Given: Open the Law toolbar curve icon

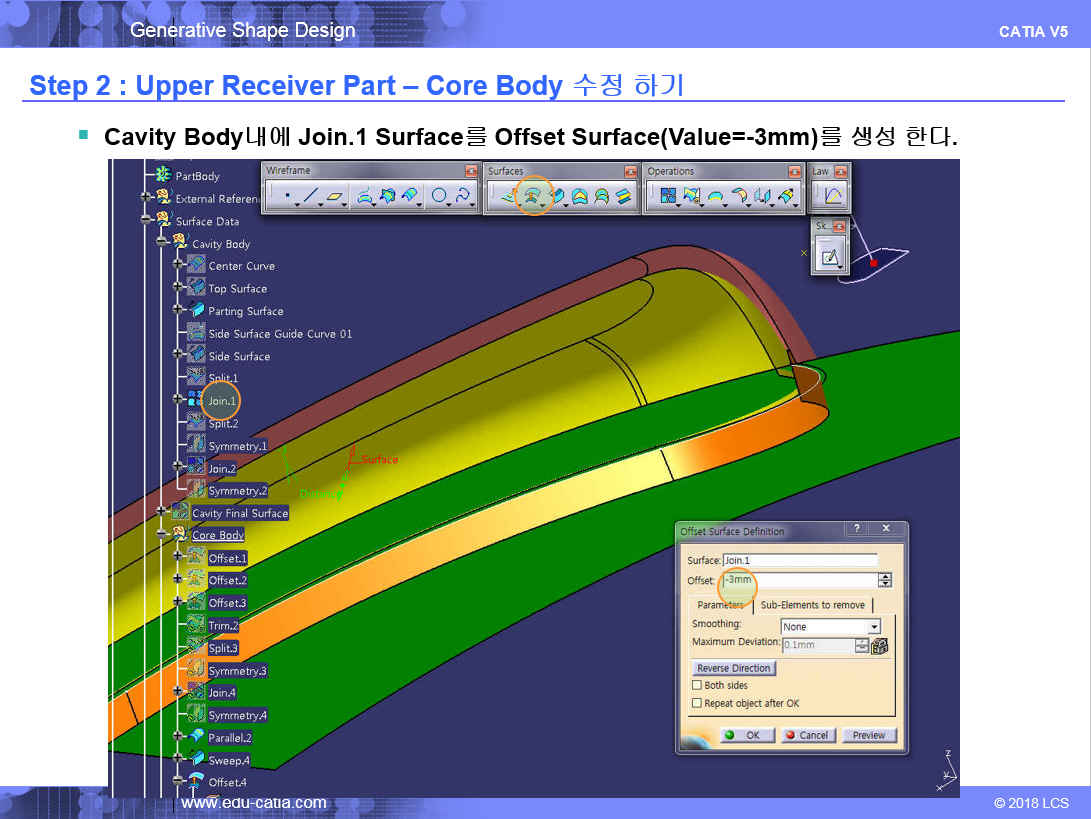Looking at the screenshot, I should pos(832,196).
